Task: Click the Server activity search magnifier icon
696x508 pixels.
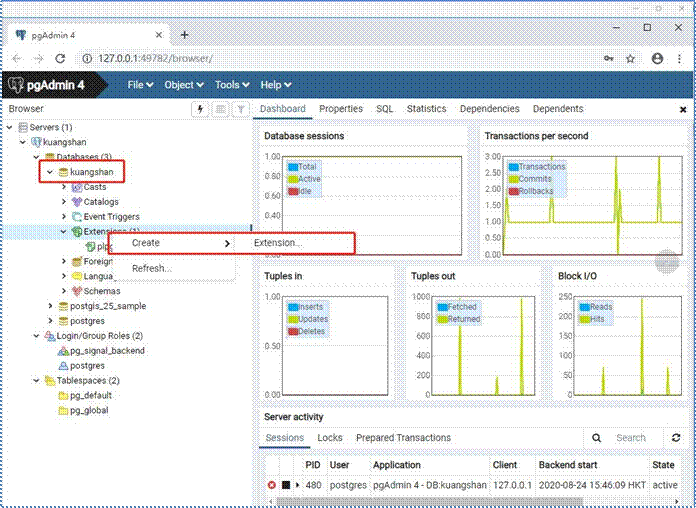Action: tap(597, 438)
